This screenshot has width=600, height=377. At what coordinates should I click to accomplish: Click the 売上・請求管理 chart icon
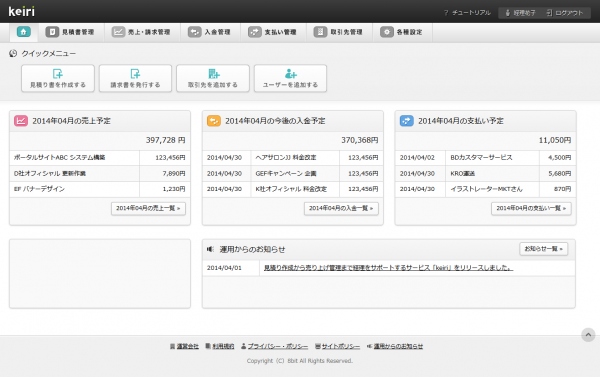pos(118,32)
